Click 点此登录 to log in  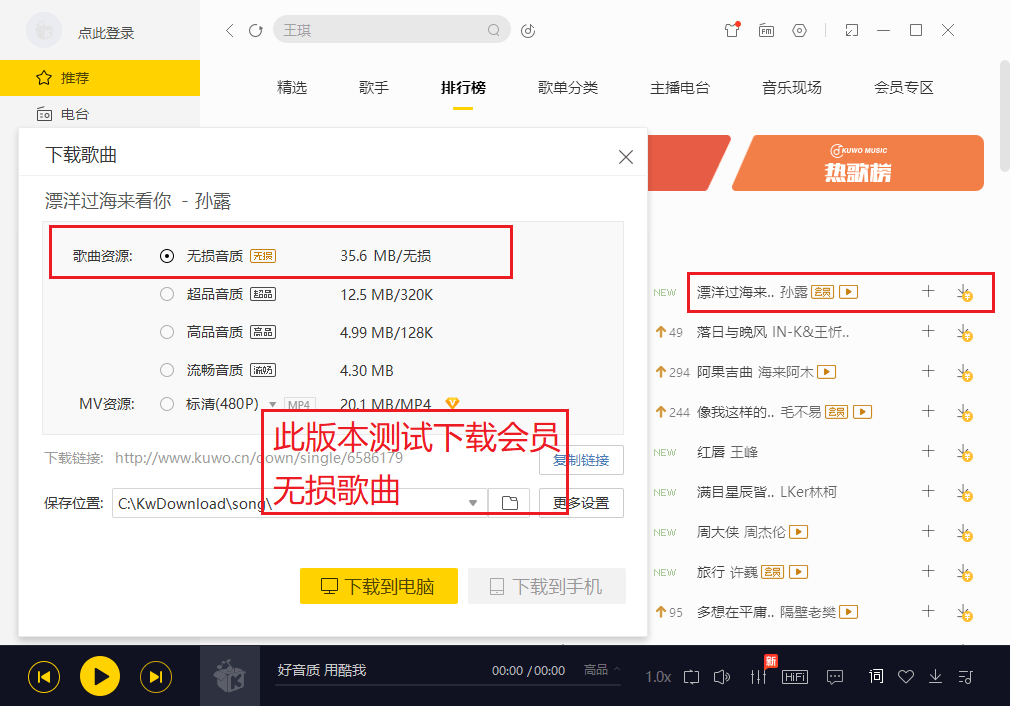[x=106, y=33]
